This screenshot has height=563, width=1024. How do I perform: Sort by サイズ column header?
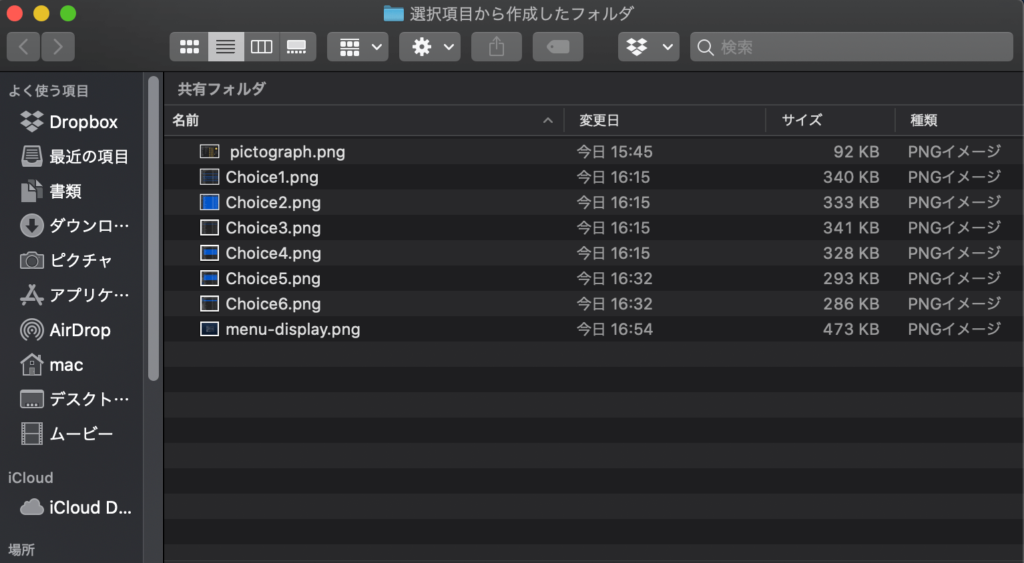[830, 120]
